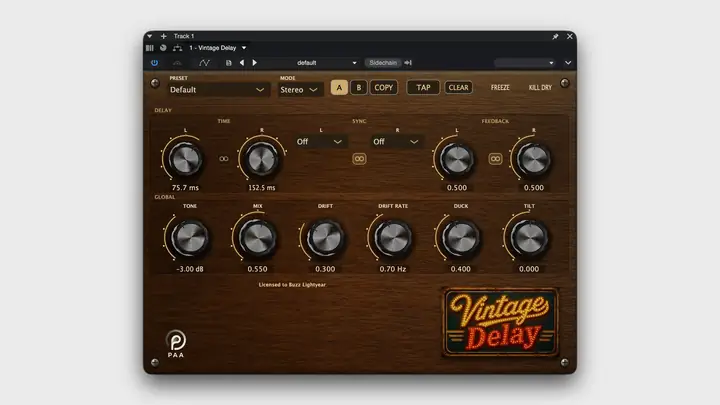Viewport: 720px width, 405px height.
Task: Select the B state button
Action: (359, 88)
